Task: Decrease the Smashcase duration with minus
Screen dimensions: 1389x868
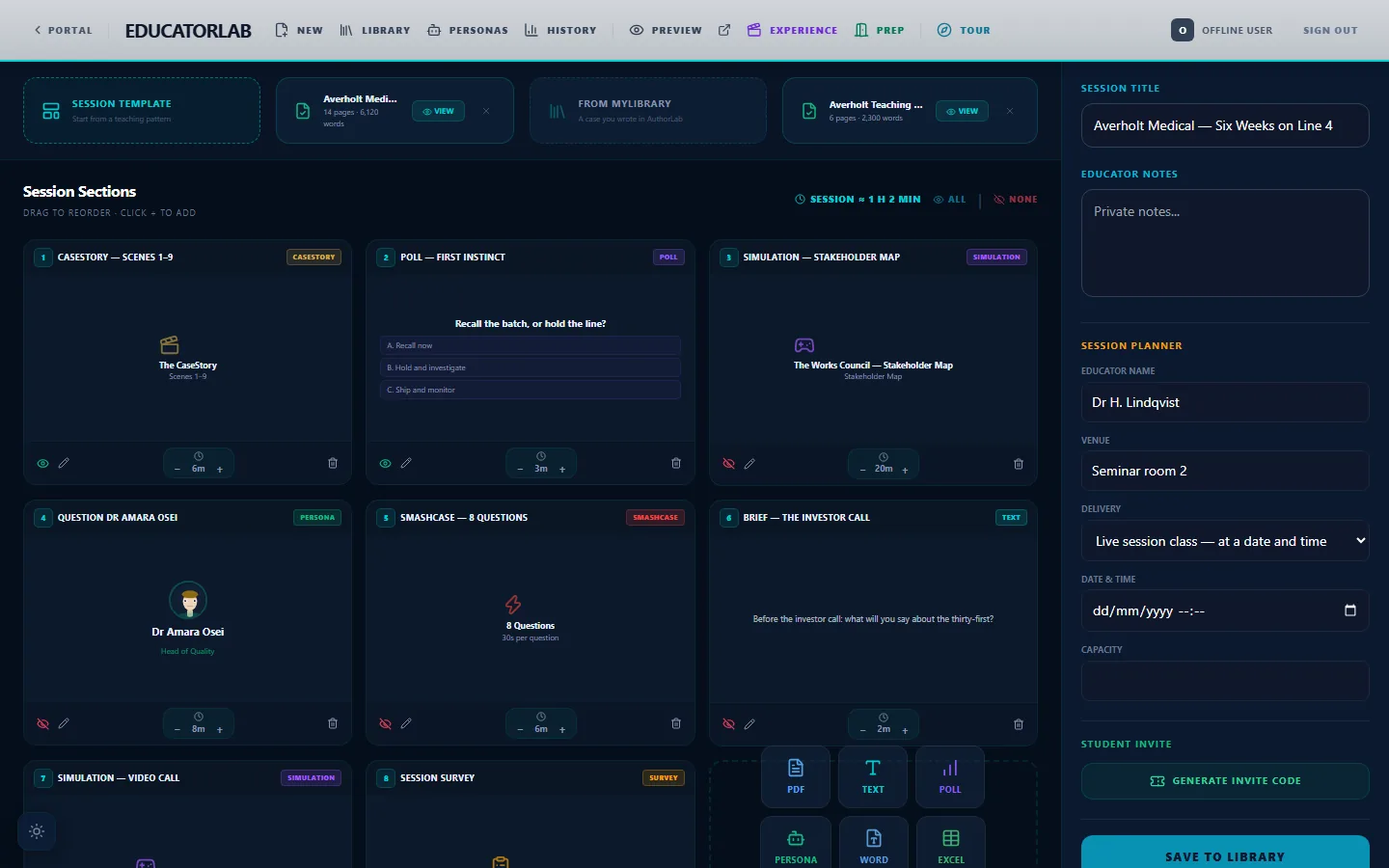Action: (x=520, y=730)
